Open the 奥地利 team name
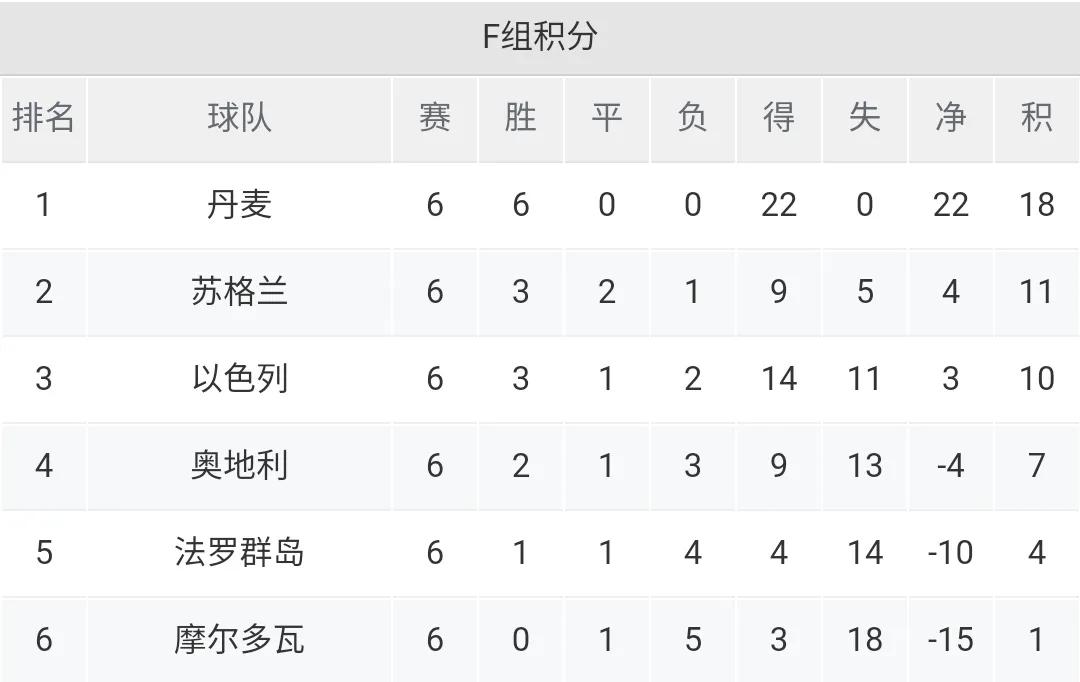Image resolution: width=1080 pixels, height=682 pixels. (240, 466)
